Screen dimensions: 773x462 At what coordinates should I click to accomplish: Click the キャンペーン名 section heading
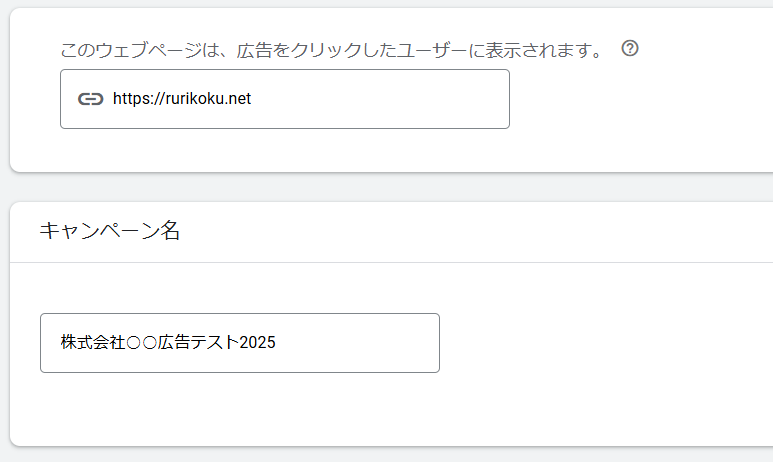(x=109, y=230)
